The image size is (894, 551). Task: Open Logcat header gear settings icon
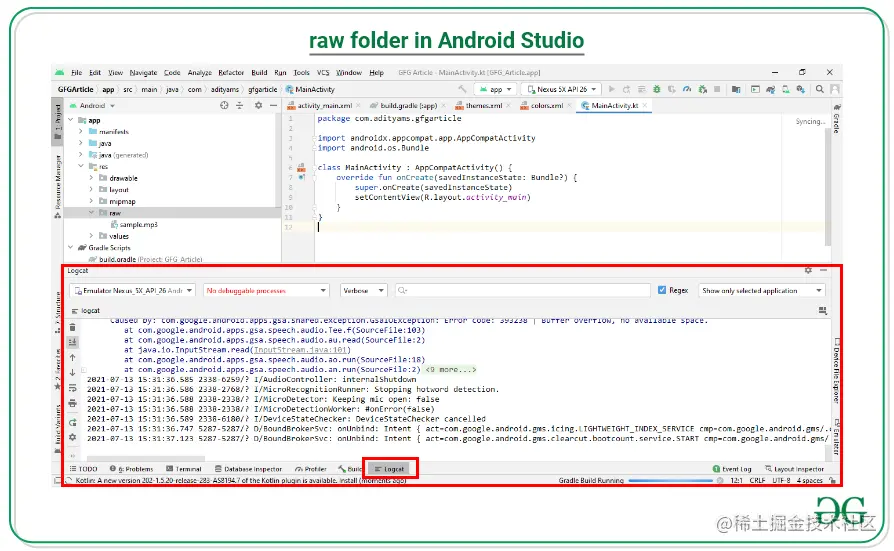click(808, 270)
